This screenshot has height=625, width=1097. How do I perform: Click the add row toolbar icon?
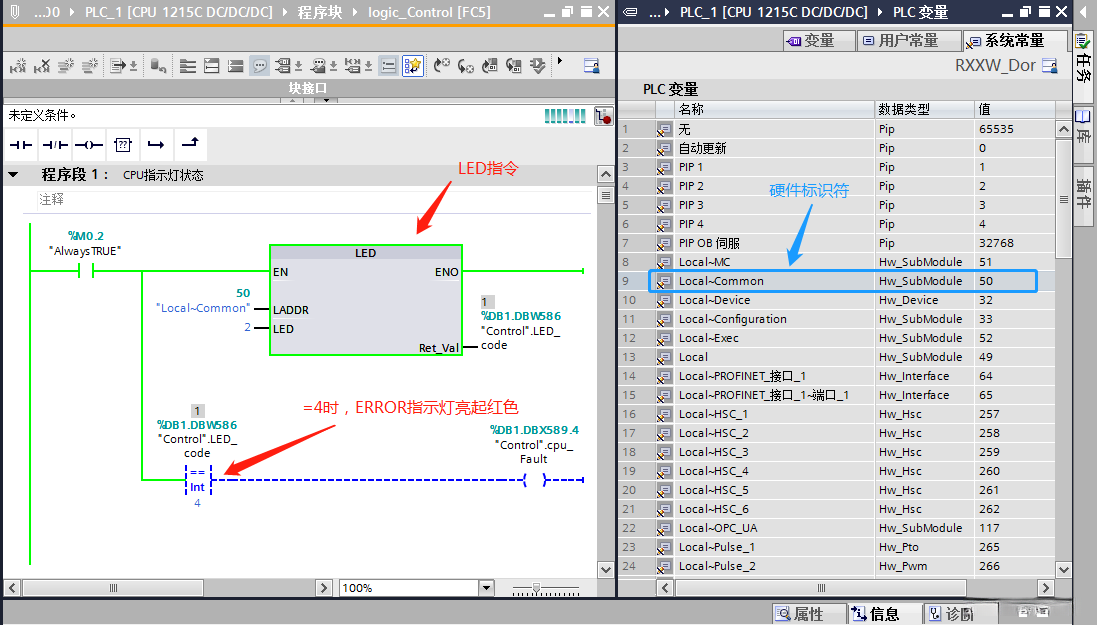(x=90, y=66)
